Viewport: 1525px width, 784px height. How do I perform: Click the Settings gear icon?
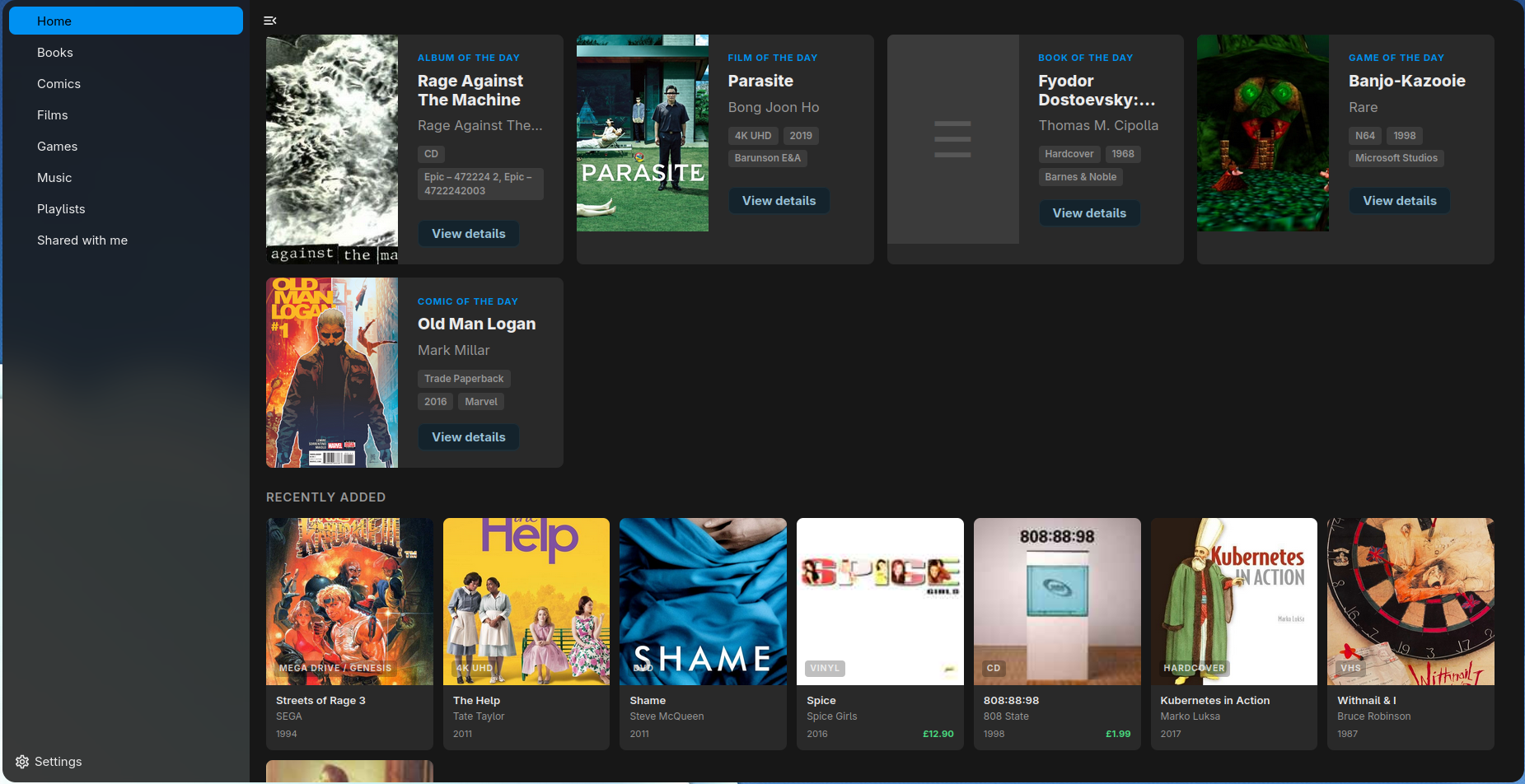pos(22,762)
